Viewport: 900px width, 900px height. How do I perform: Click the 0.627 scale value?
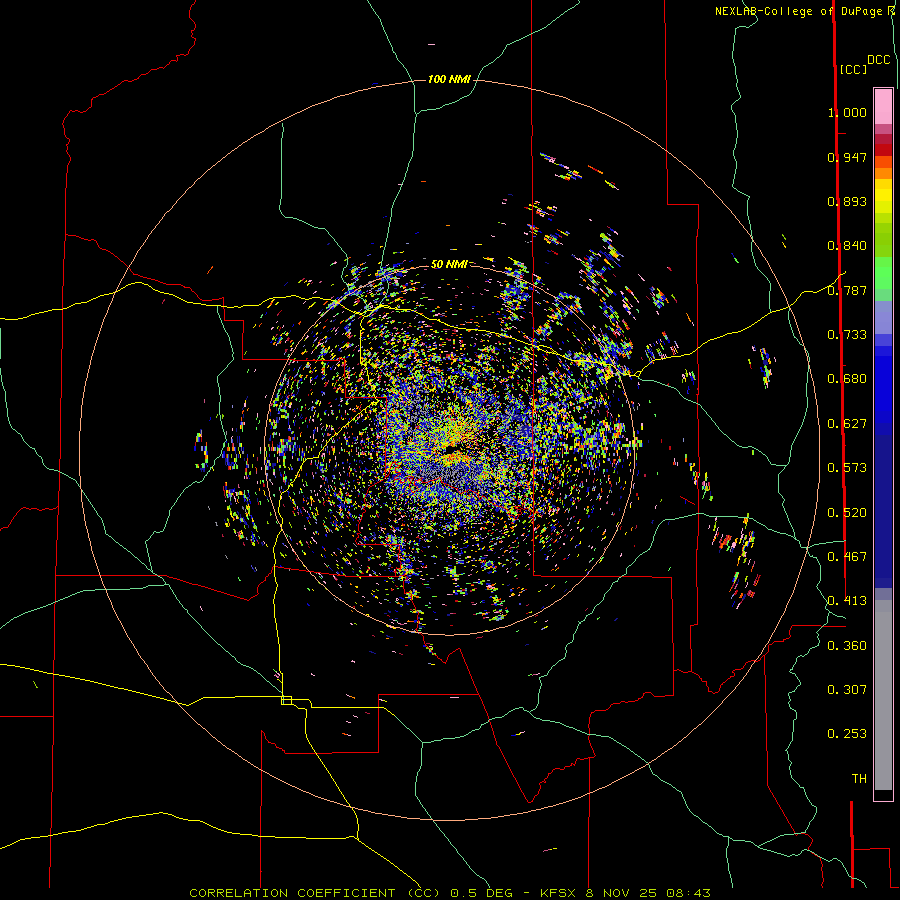[x=847, y=423]
